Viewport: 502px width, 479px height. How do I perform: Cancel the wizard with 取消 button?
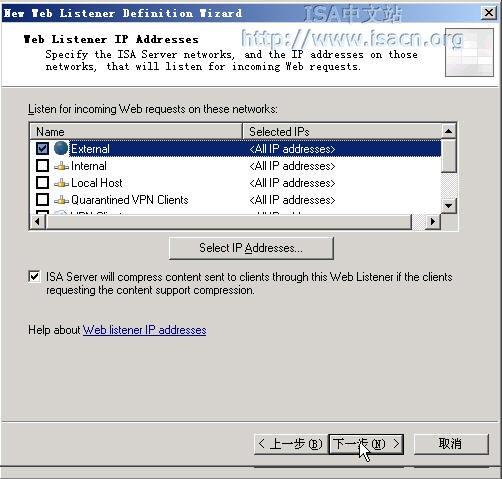coord(451,444)
